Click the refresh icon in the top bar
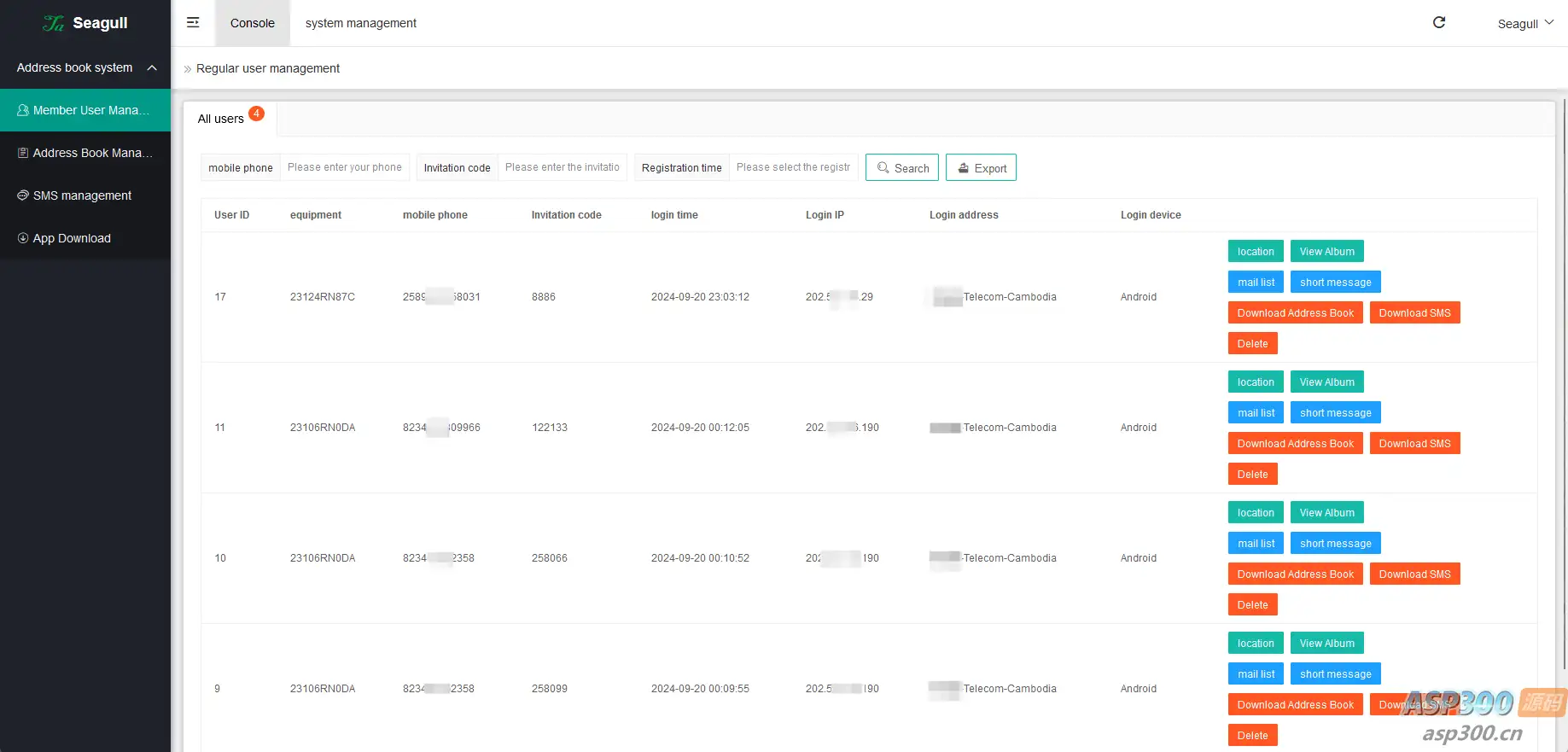 tap(1439, 22)
